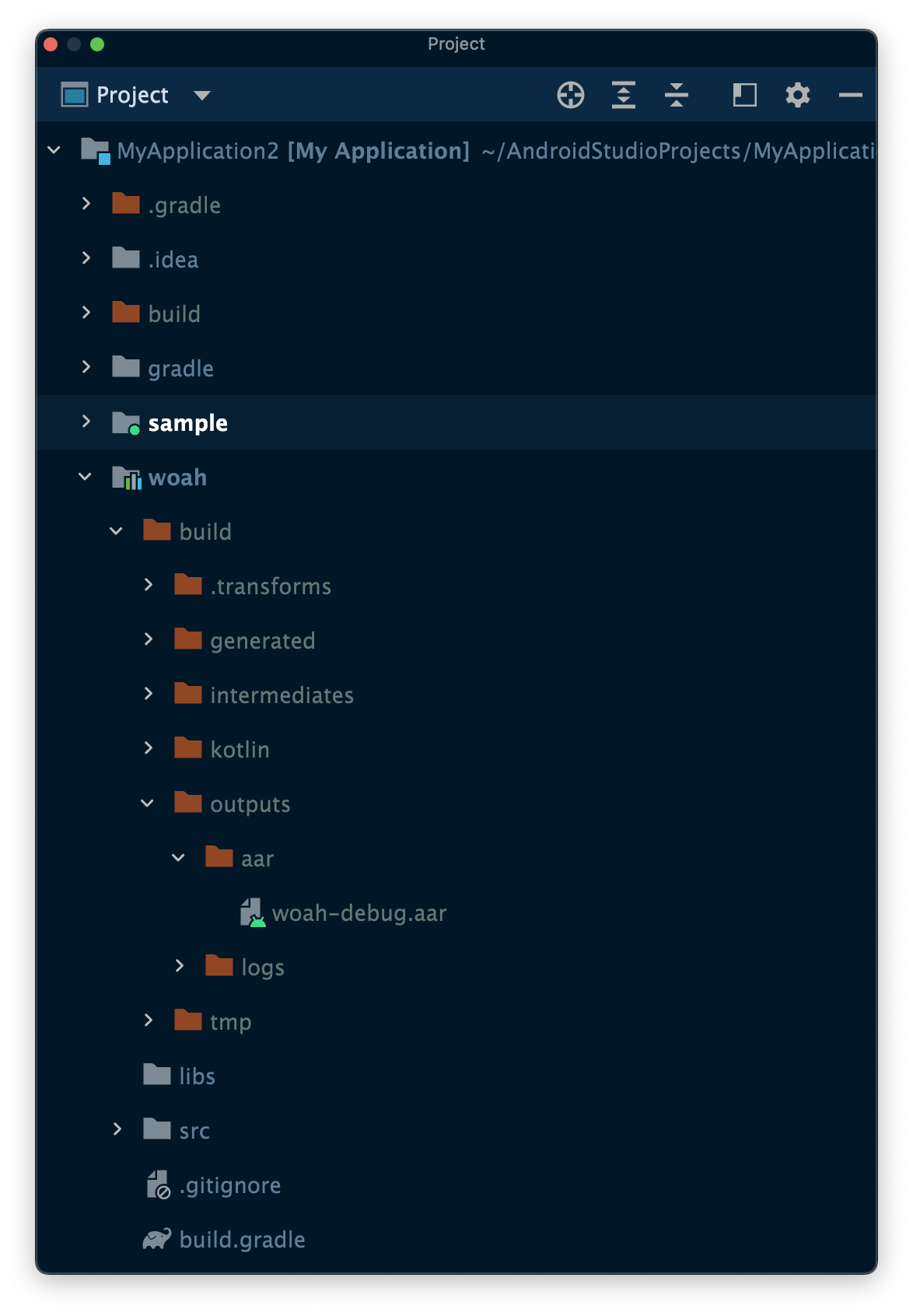Collapse the outputs folder
This screenshot has width=913, height=1316.
click(x=148, y=803)
